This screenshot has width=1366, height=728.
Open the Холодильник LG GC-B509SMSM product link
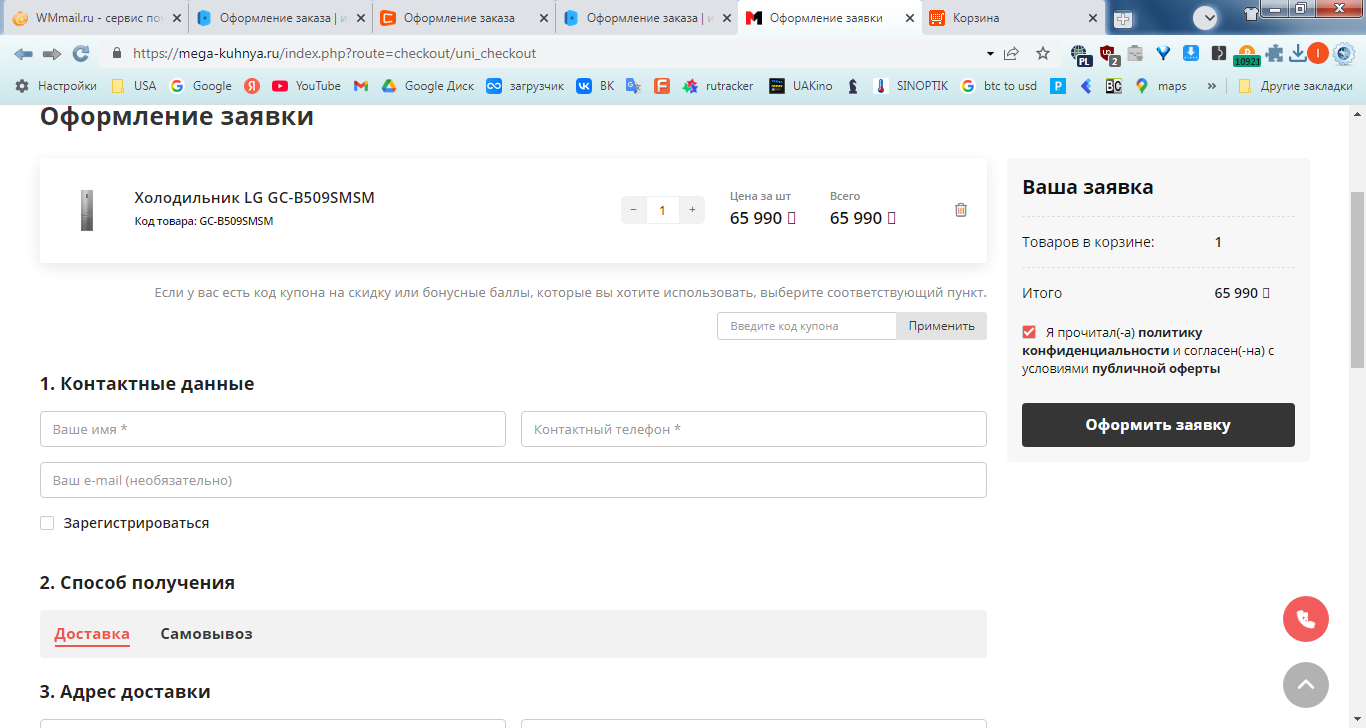coord(255,198)
